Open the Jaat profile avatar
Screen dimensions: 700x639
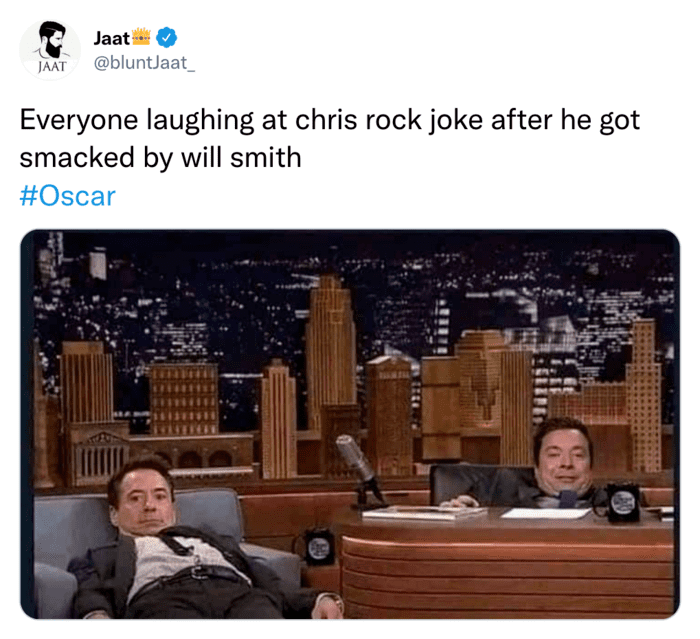coord(50,50)
